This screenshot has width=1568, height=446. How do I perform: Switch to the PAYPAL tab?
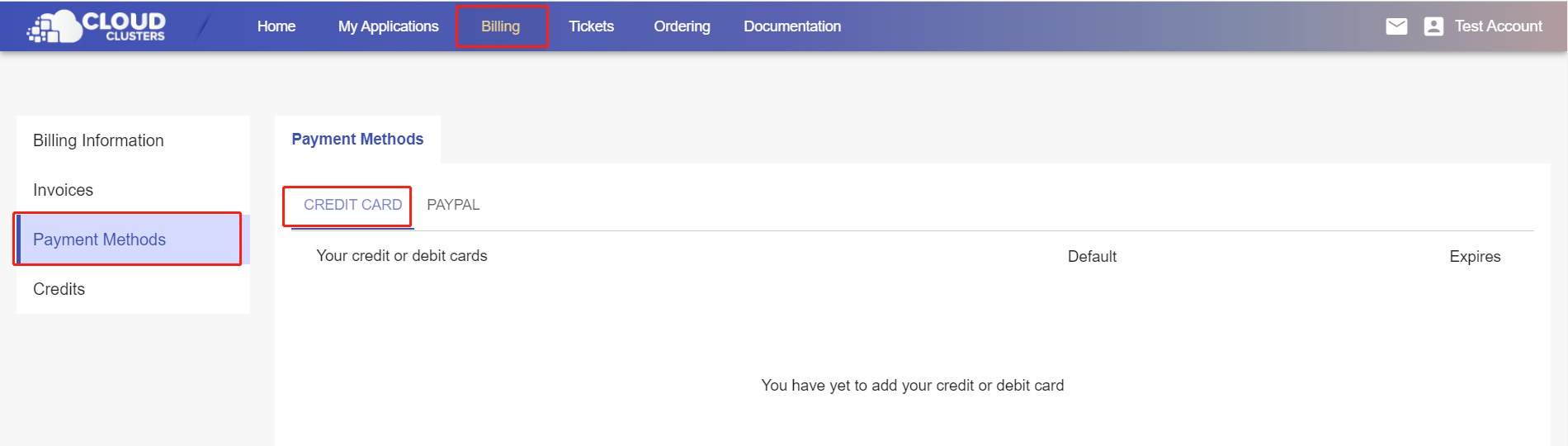tap(453, 205)
